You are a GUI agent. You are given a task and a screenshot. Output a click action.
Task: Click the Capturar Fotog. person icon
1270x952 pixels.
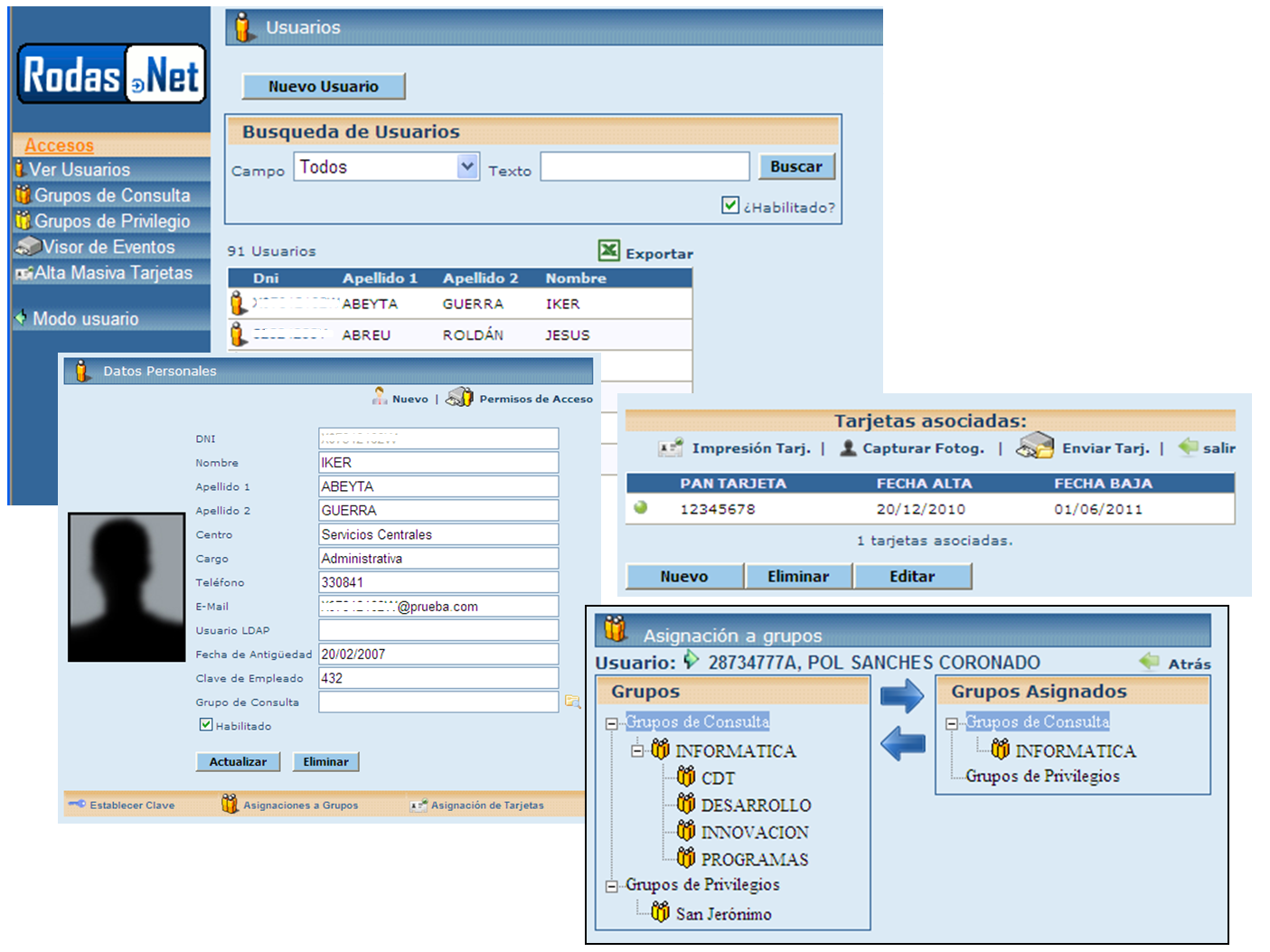[848, 448]
